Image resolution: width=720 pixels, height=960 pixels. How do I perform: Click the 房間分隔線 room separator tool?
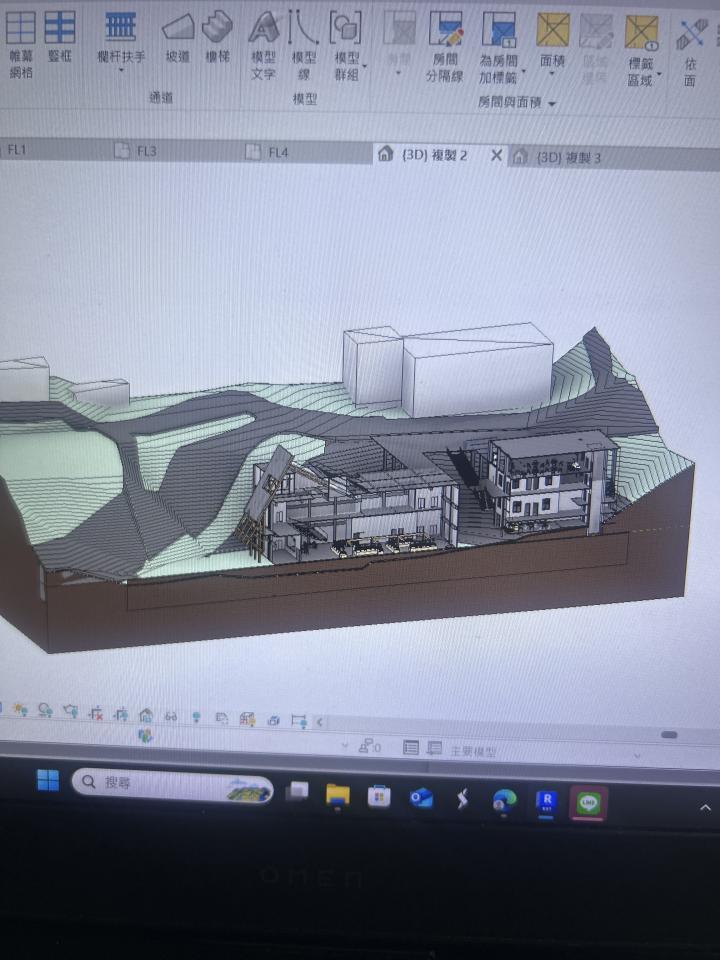(x=445, y=45)
